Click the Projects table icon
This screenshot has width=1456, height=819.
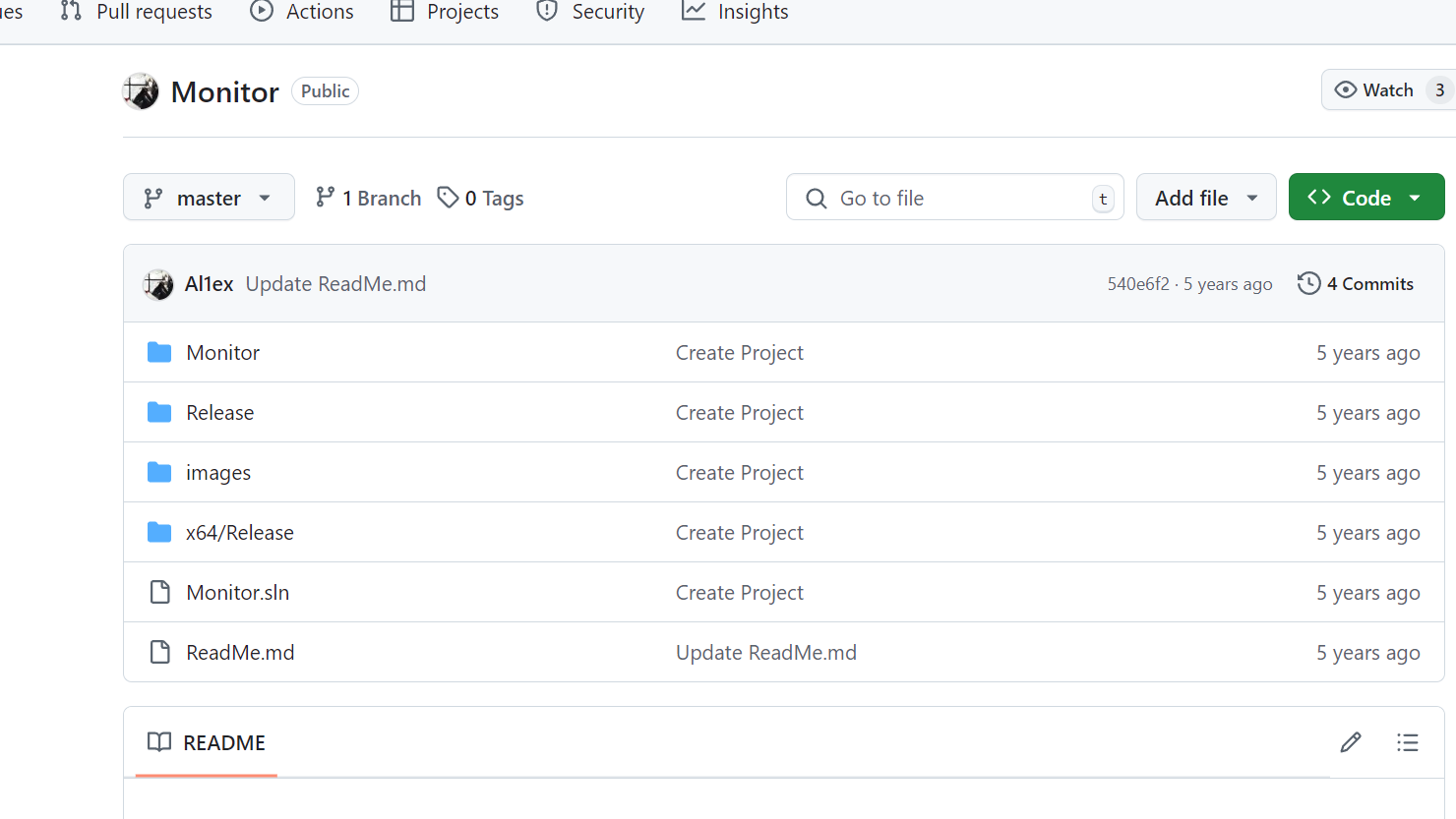[402, 11]
